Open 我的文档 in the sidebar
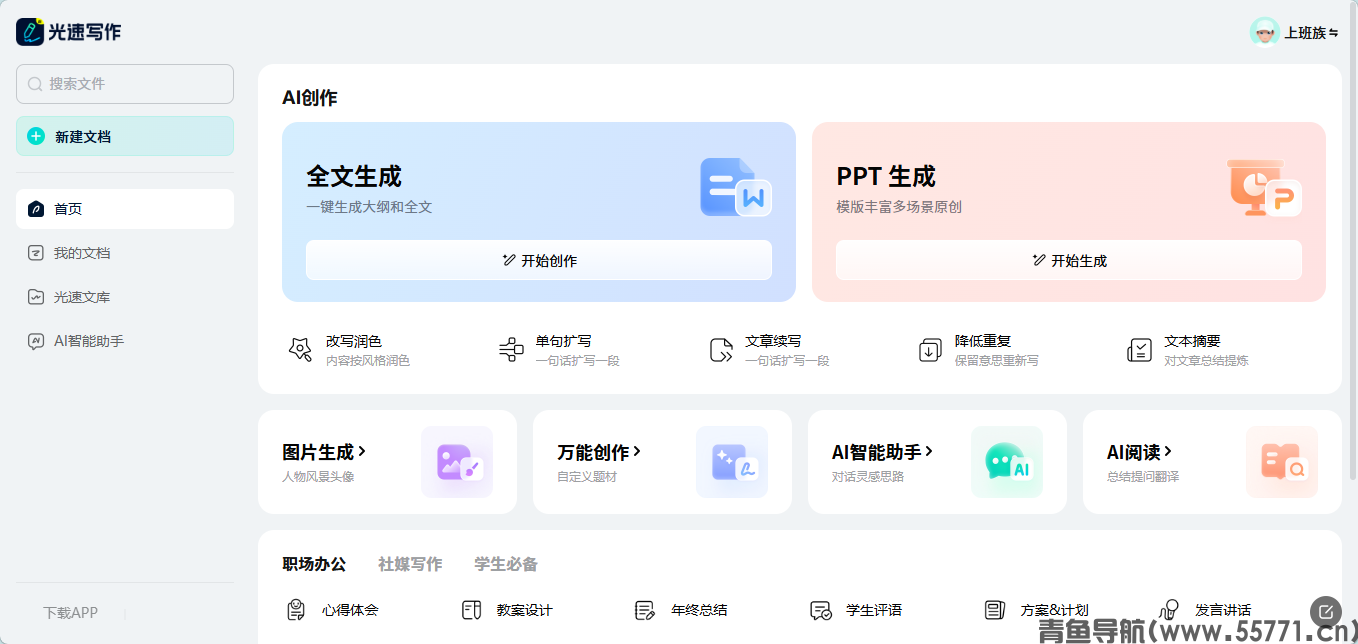This screenshot has height=644, width=1358. [x=125, y=253]
